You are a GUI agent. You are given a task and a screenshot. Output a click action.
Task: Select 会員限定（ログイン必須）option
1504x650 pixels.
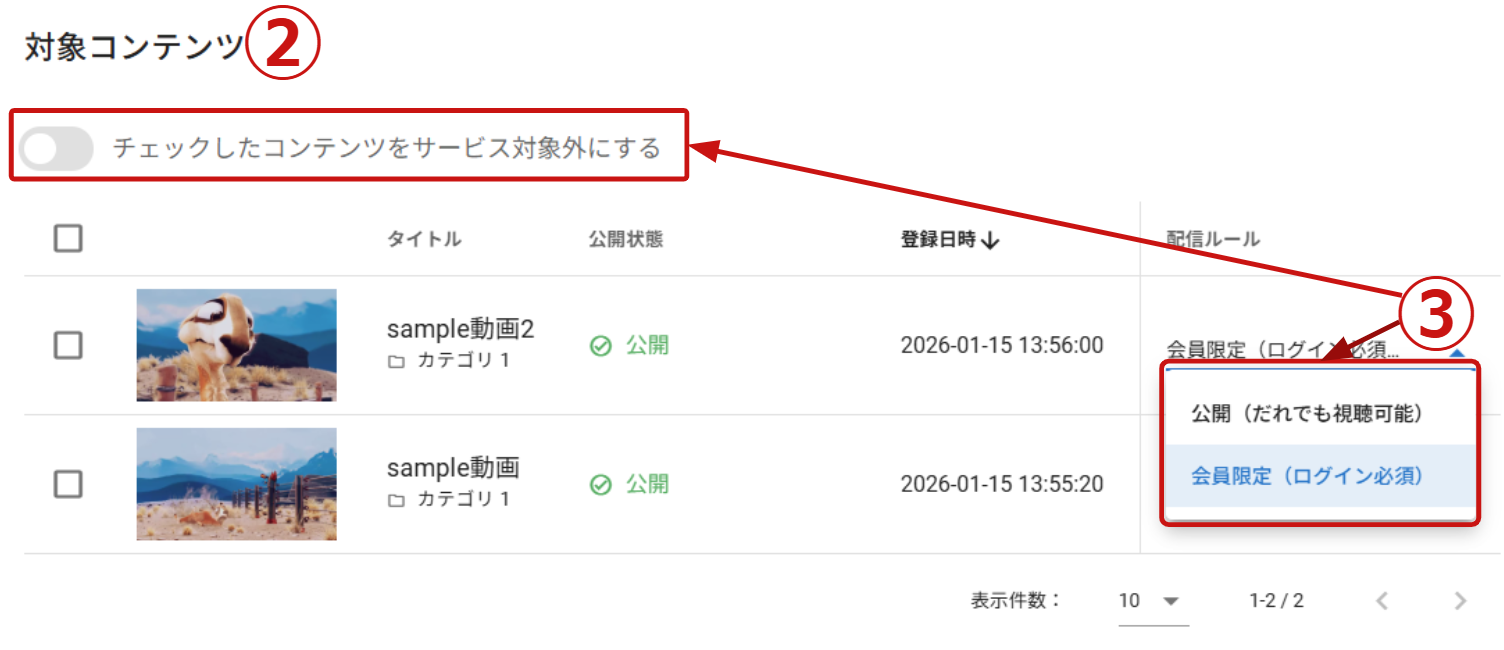coord(1306,476)
